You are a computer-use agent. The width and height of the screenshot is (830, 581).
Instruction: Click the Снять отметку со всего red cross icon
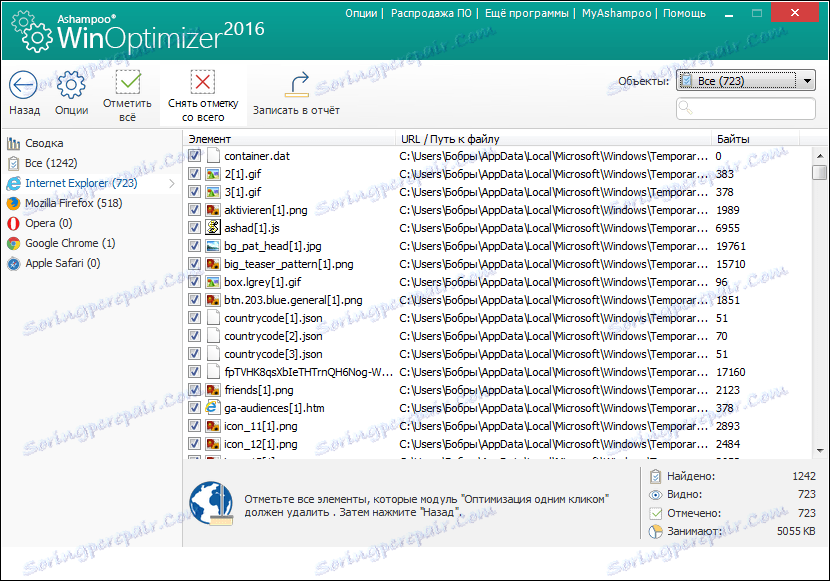[x=203, y=83]
